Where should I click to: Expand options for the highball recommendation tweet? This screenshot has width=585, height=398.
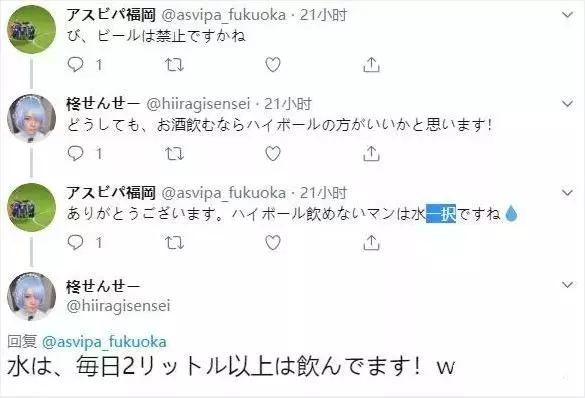coord(567,103)
